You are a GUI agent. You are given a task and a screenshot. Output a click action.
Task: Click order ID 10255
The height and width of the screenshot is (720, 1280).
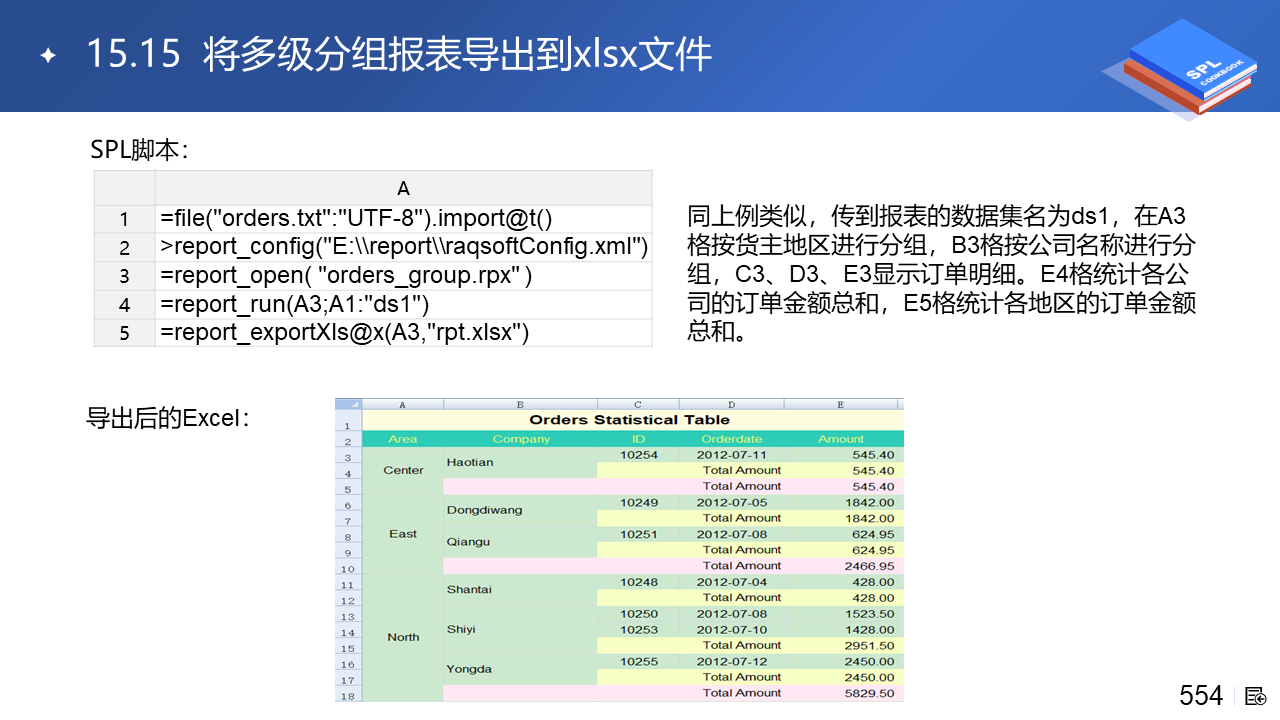(x=639, y=661)
